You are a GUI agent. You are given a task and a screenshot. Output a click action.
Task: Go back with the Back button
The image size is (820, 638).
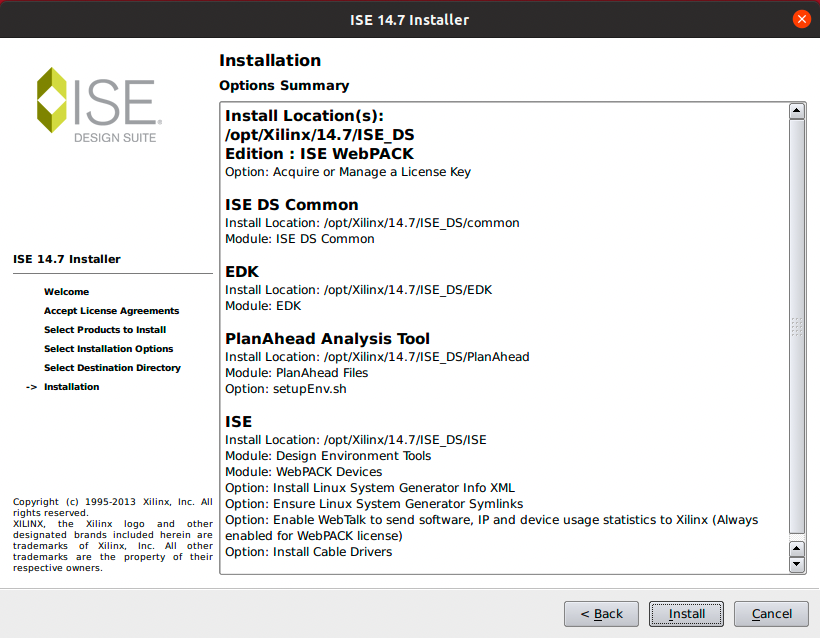(x=601, y=613)
